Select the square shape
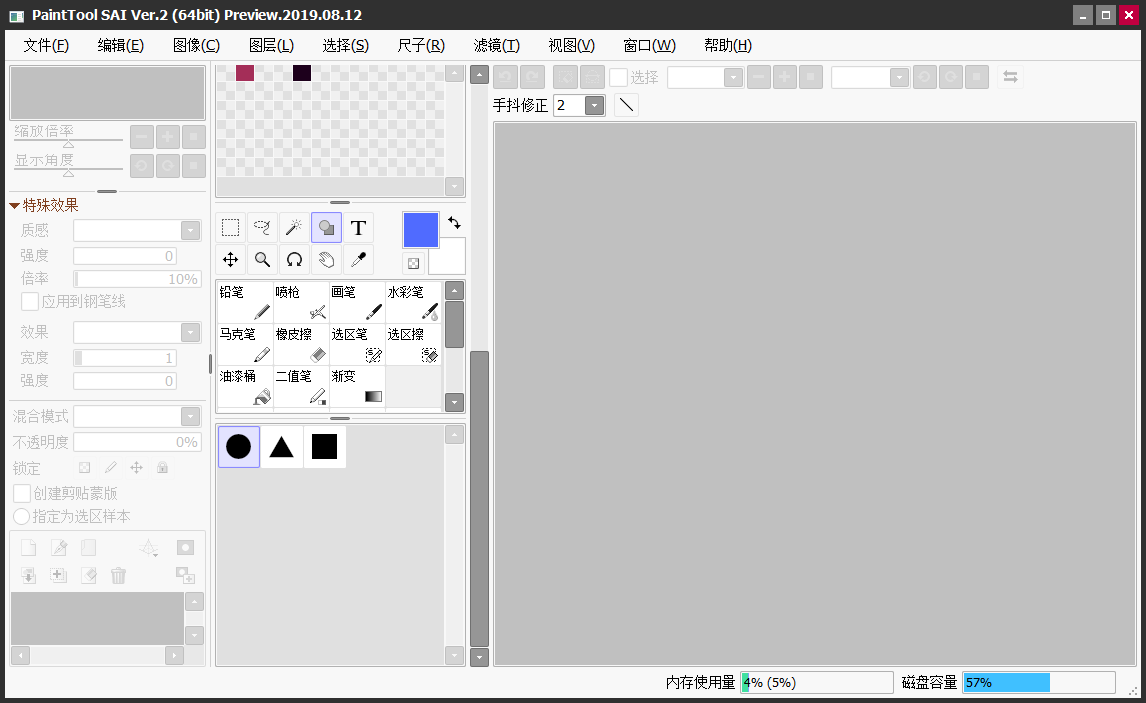 325,446
